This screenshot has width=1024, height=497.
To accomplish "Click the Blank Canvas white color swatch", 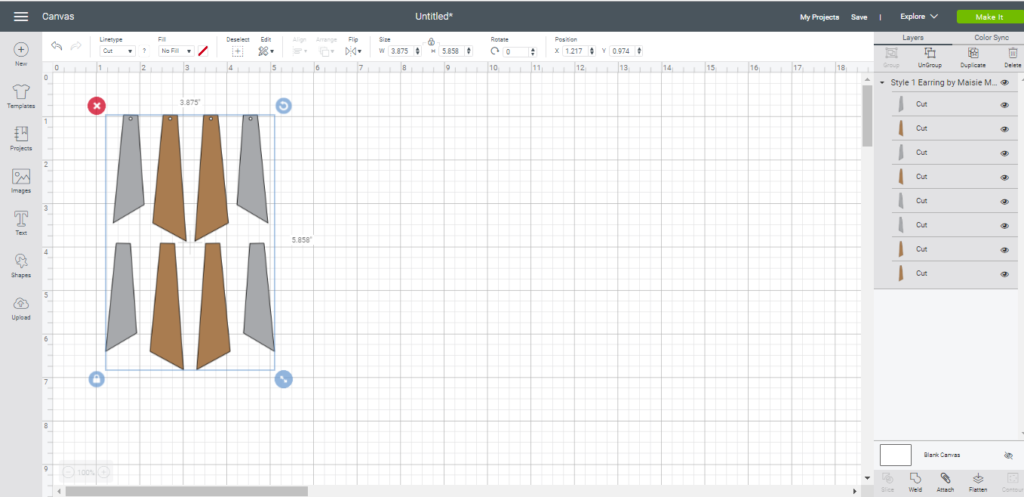I will tap(895, 454).
